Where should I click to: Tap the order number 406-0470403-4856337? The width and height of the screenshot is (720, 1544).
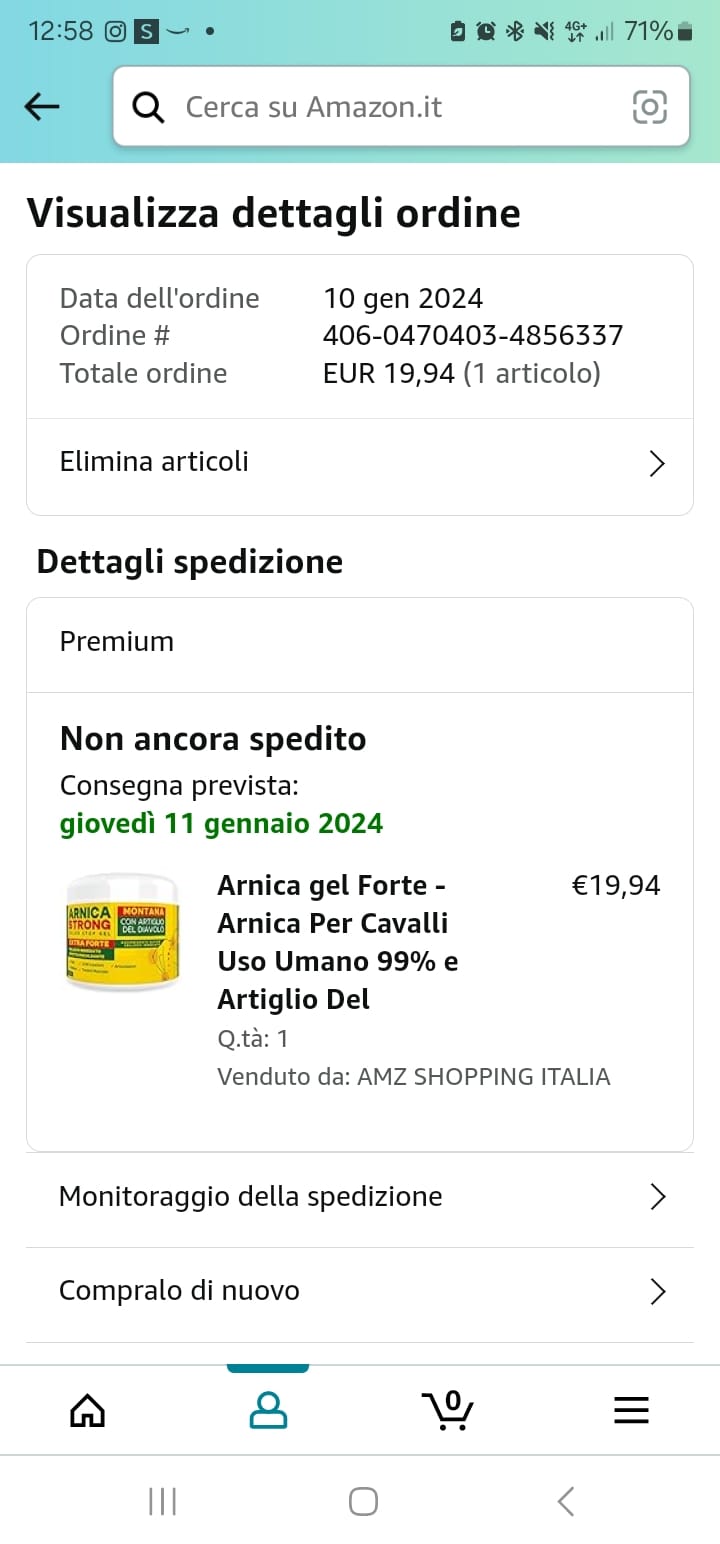click(x=473, y=335)
